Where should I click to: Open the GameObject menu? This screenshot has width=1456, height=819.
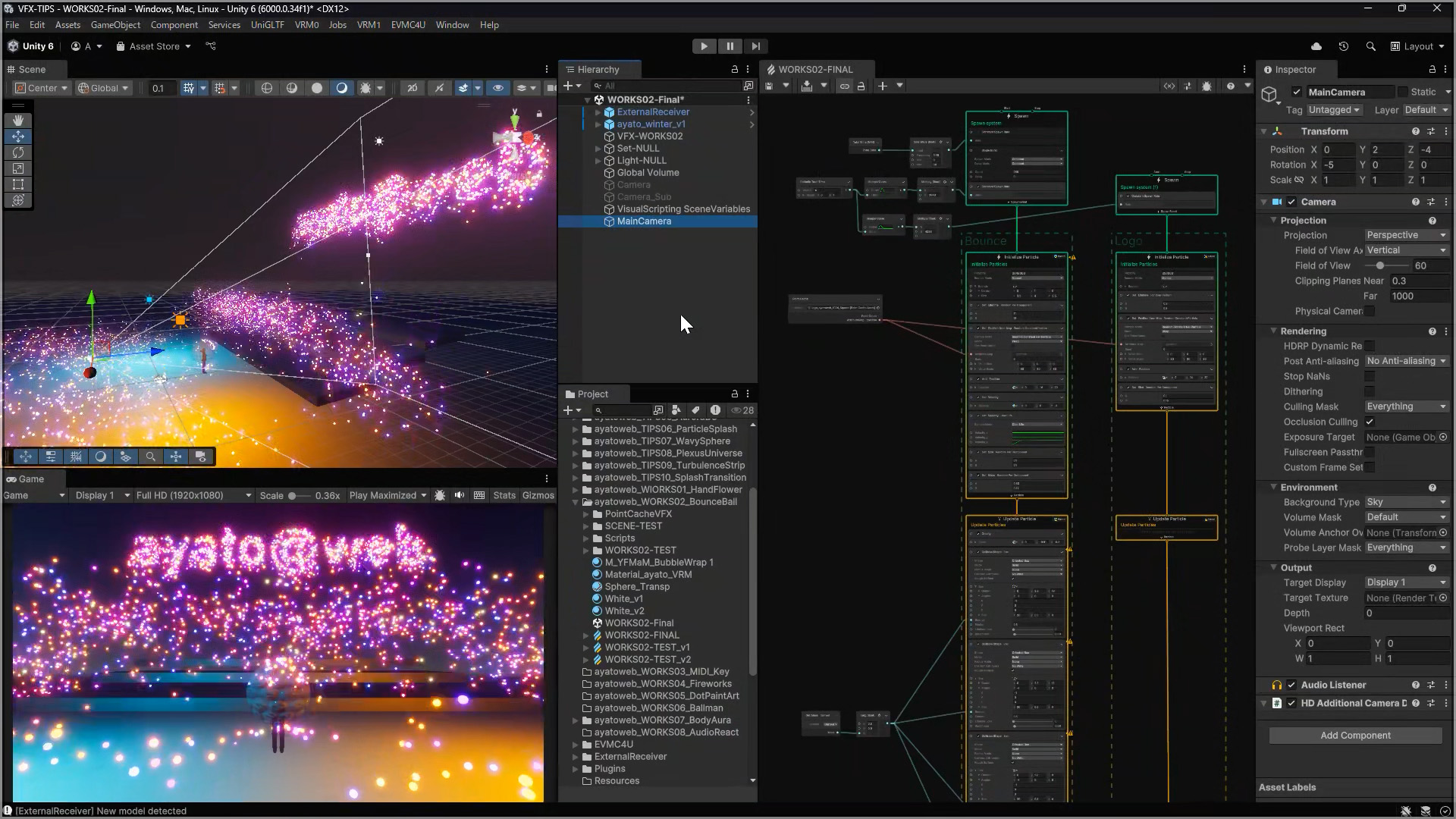(x=115, y=25)
